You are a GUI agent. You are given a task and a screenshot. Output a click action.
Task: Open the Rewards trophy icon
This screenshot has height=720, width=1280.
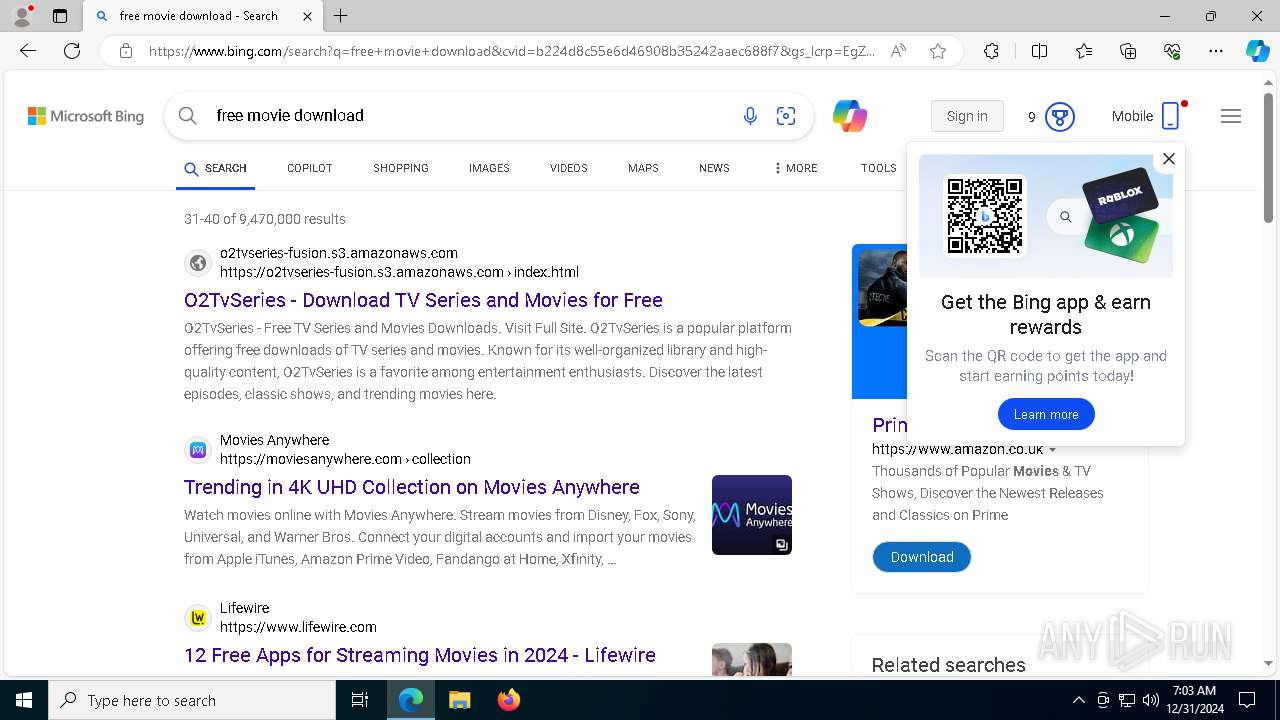coord(1060,117)
